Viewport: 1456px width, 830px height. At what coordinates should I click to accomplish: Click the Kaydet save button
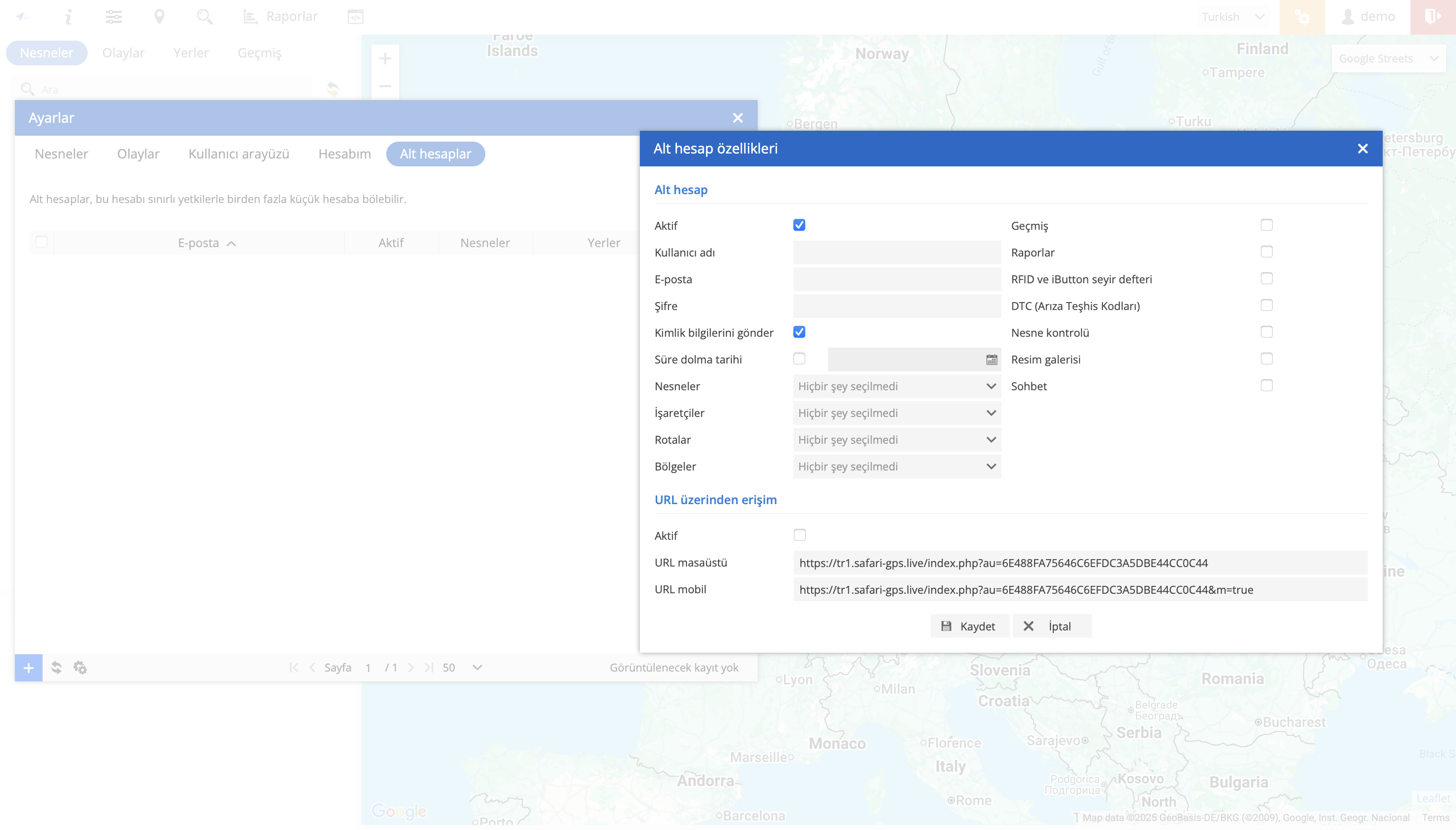[969, 626]
